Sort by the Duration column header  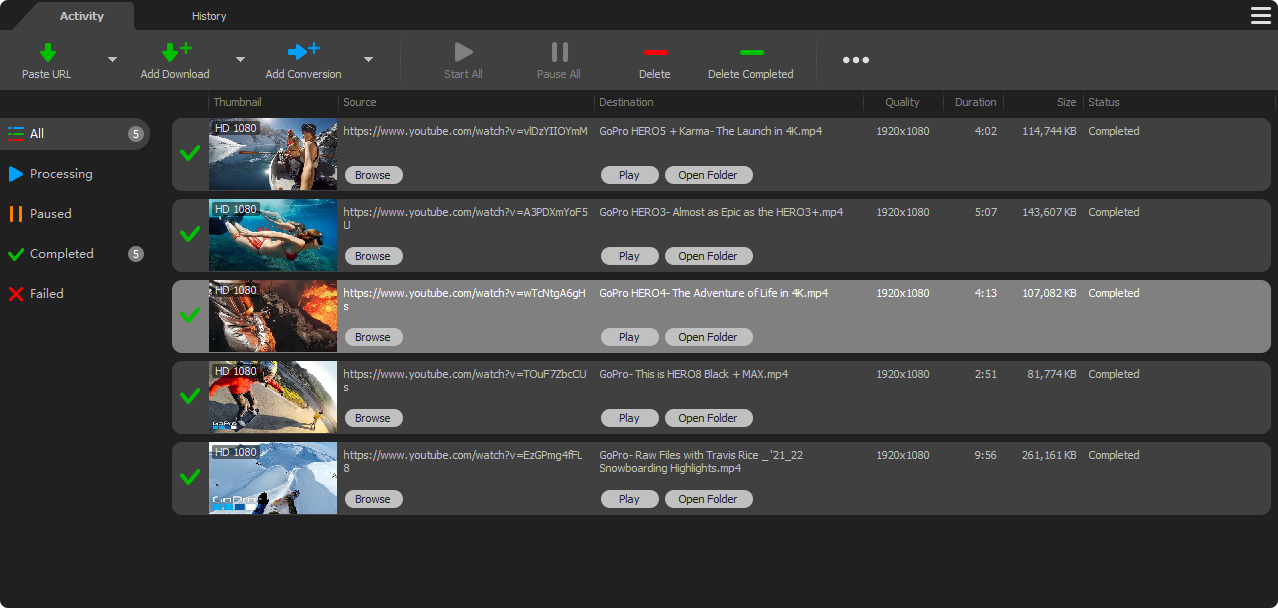974,102
